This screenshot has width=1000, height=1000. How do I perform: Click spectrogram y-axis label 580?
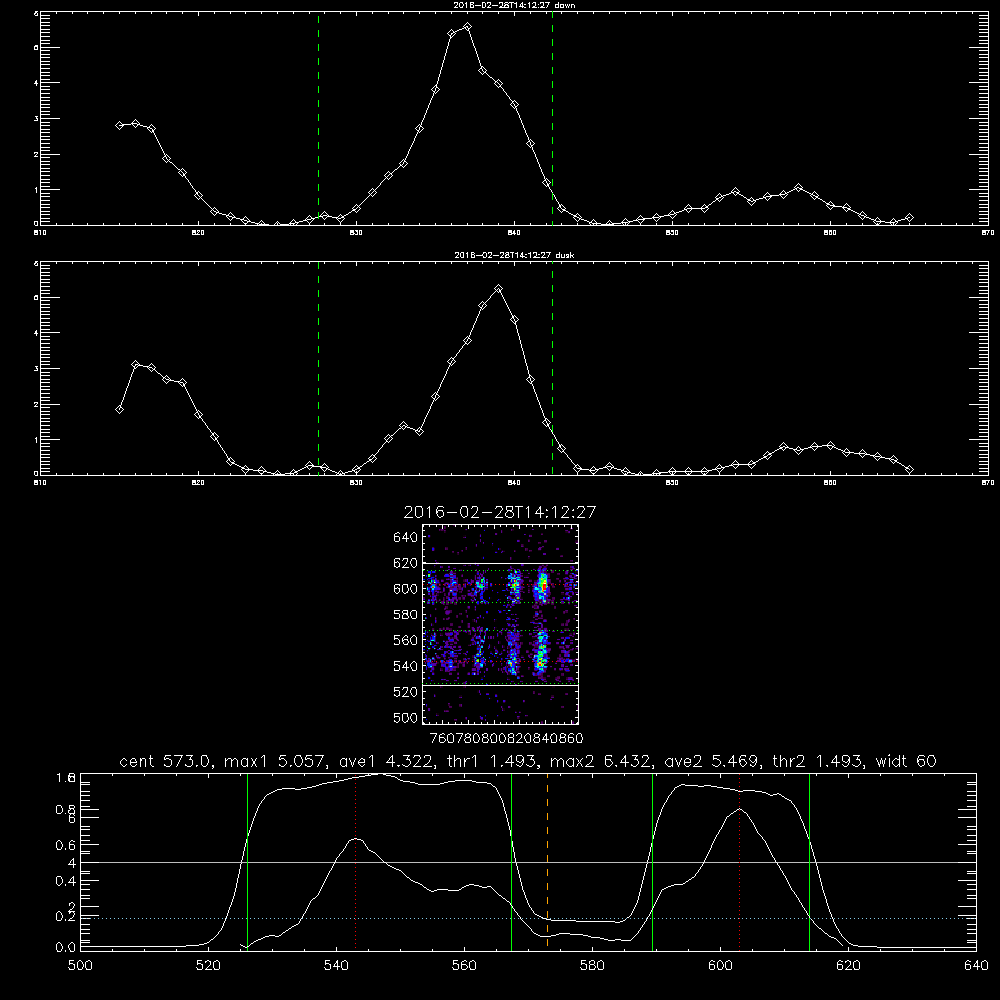pyautogui.click(x=406, y=615)
